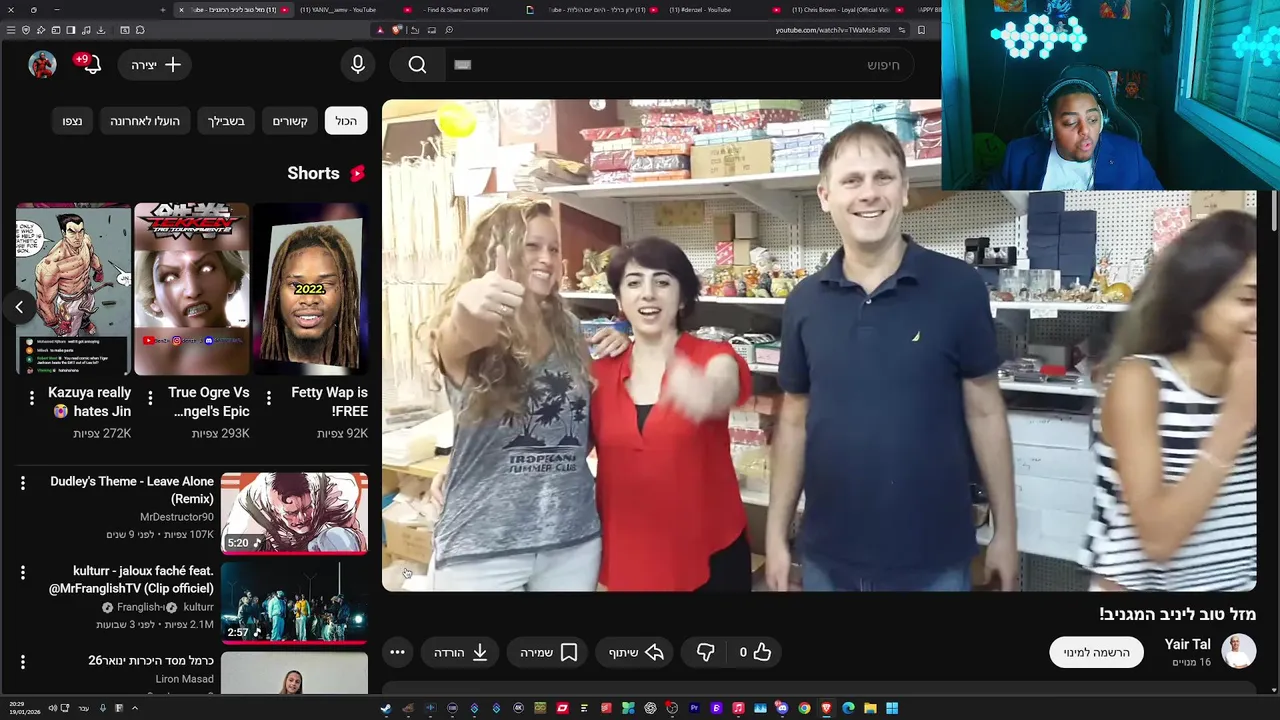Click the הרשמה למינוי subscribe button

tap(1097, 652)
